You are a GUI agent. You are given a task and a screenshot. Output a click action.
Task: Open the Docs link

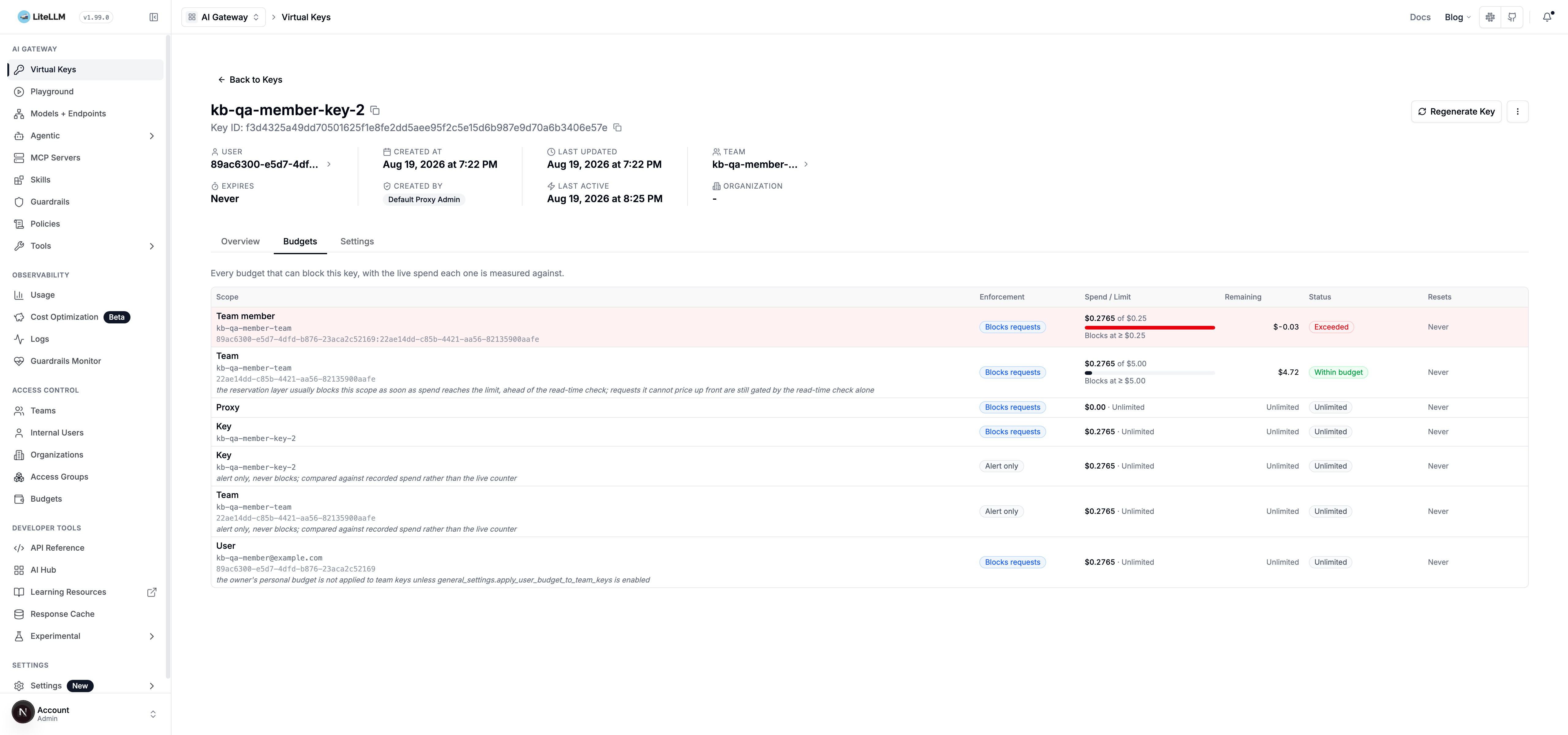(x=1420, y=17)
